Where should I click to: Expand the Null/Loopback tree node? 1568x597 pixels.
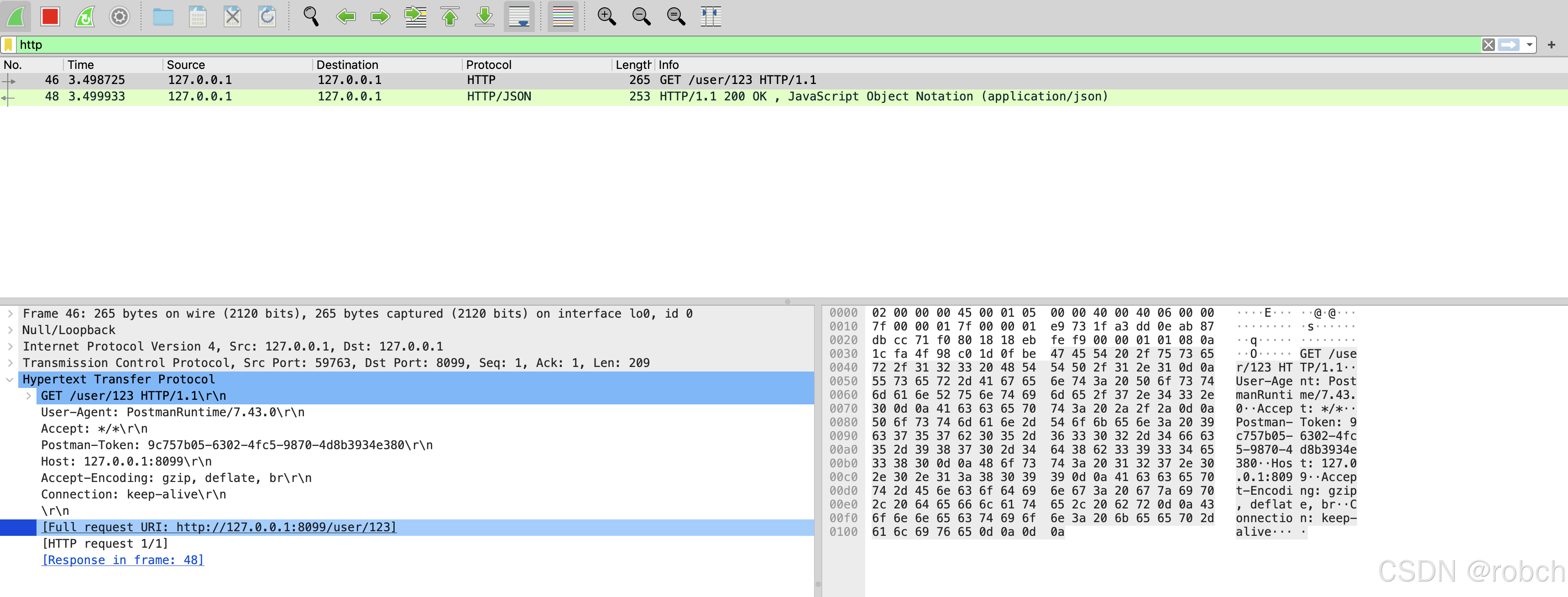(10, 330)
